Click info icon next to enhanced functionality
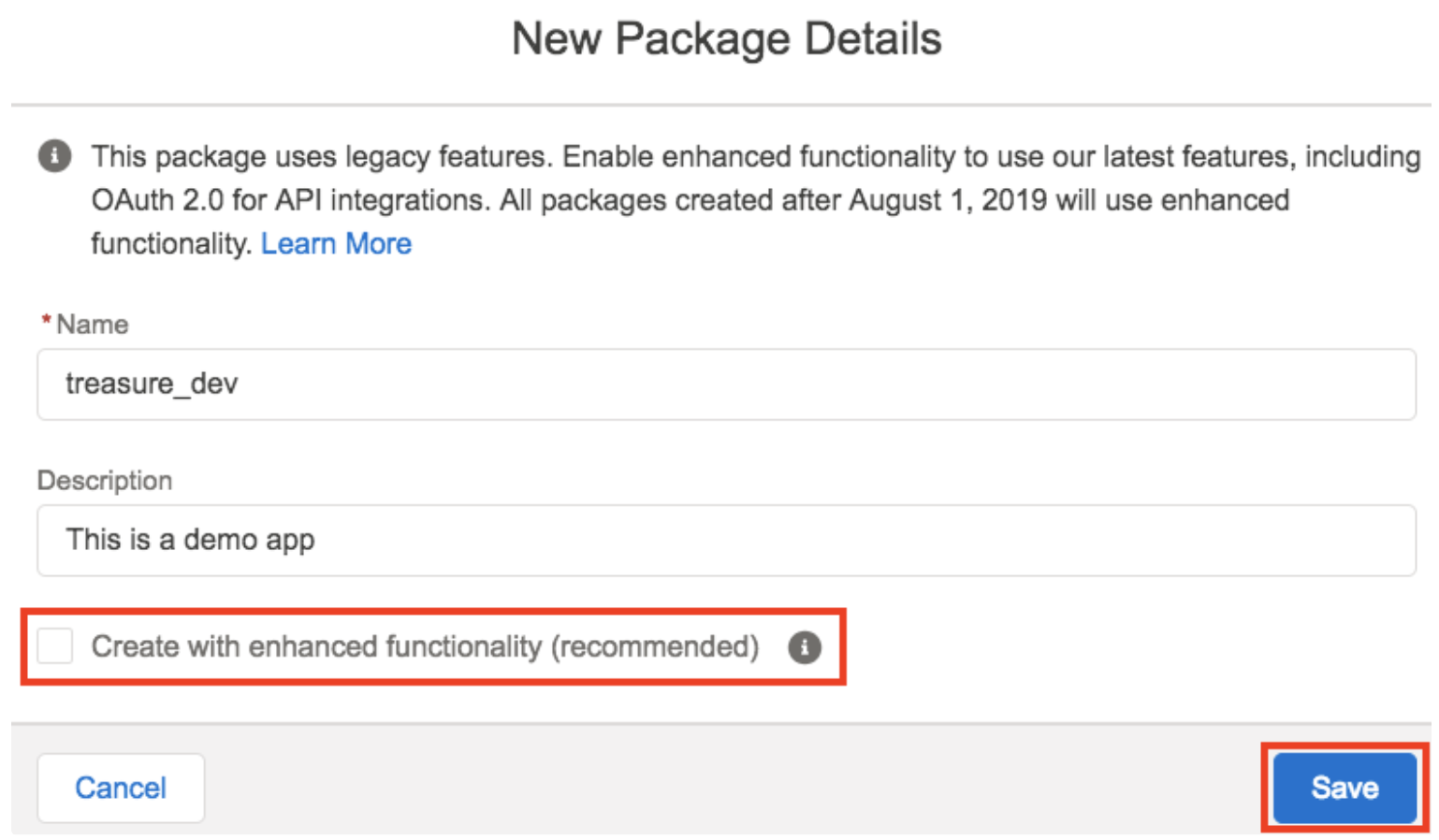 pos(804,646)
